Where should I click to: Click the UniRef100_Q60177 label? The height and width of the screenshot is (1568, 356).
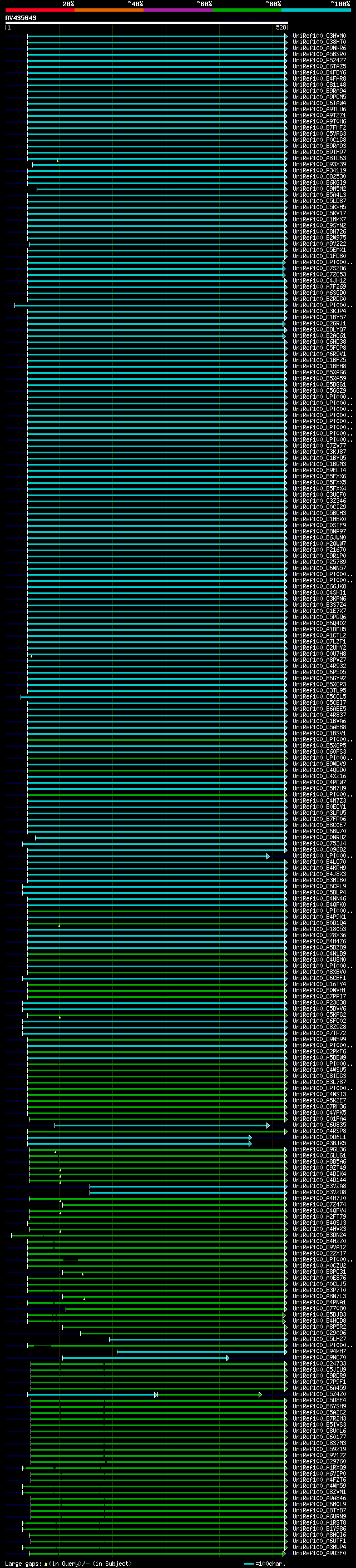(x=319, y=1437)
